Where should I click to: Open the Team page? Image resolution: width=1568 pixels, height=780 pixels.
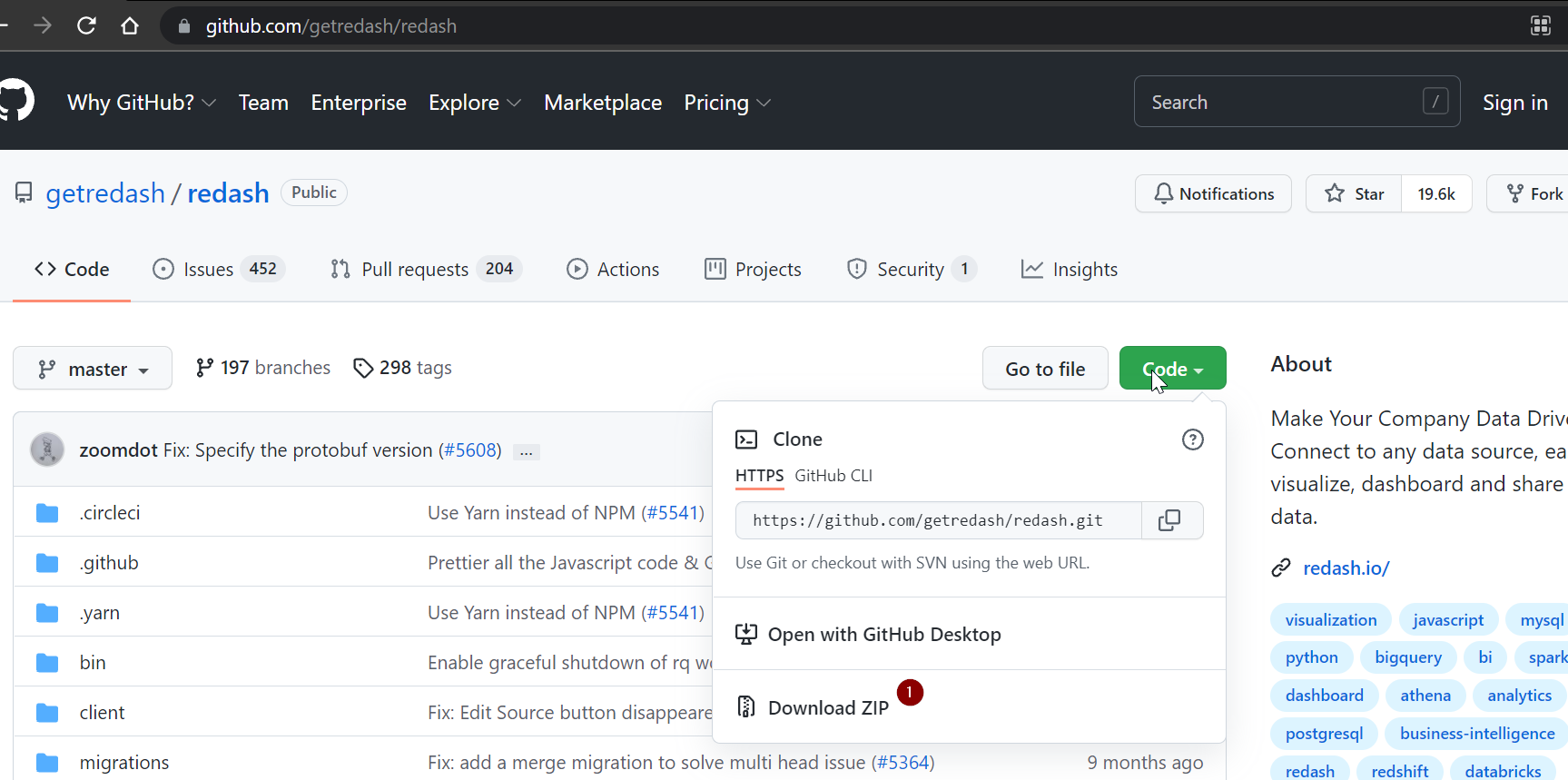(x=263, y=103)
